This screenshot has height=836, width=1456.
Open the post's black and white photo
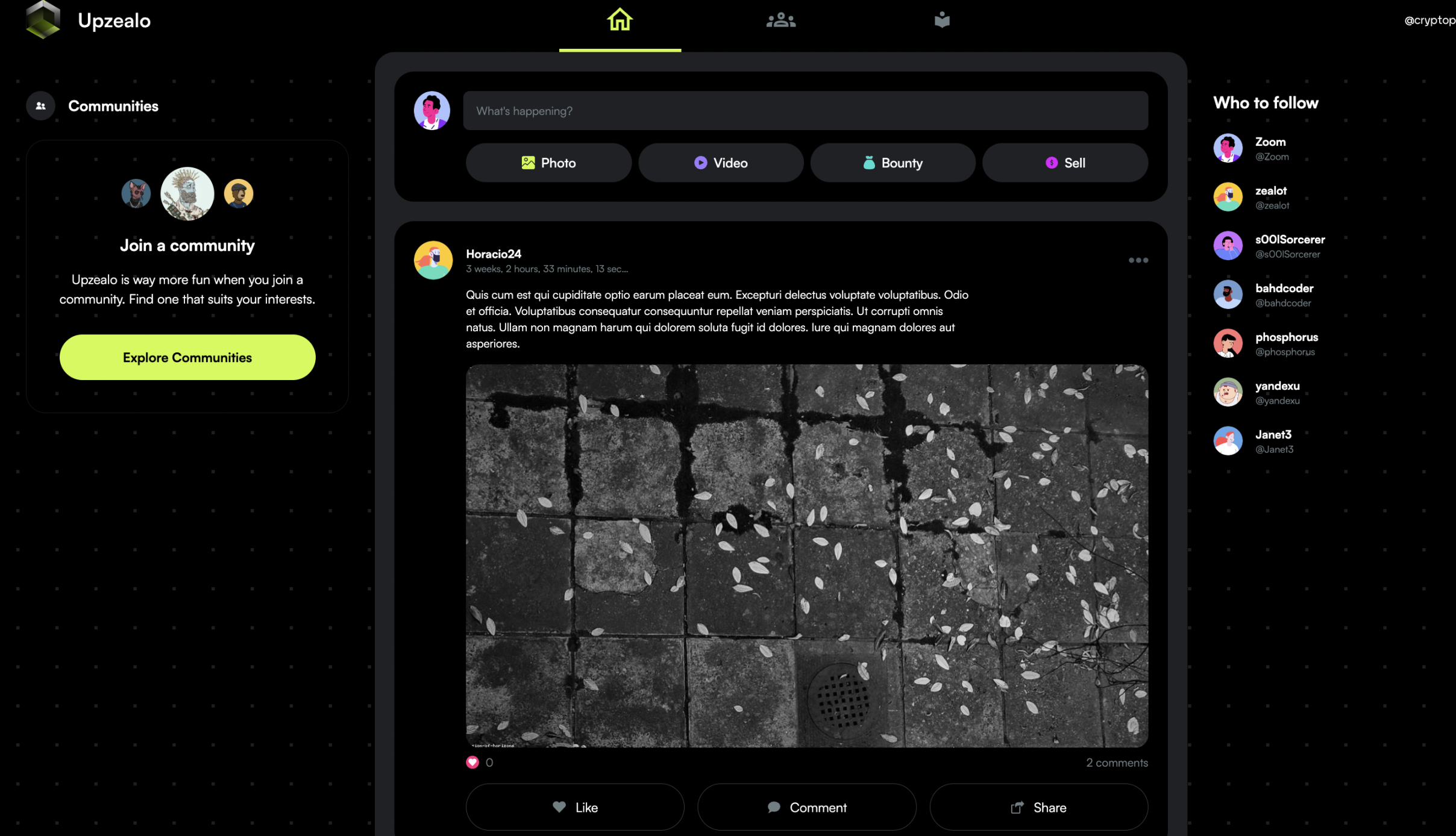(x=806, y=555)
